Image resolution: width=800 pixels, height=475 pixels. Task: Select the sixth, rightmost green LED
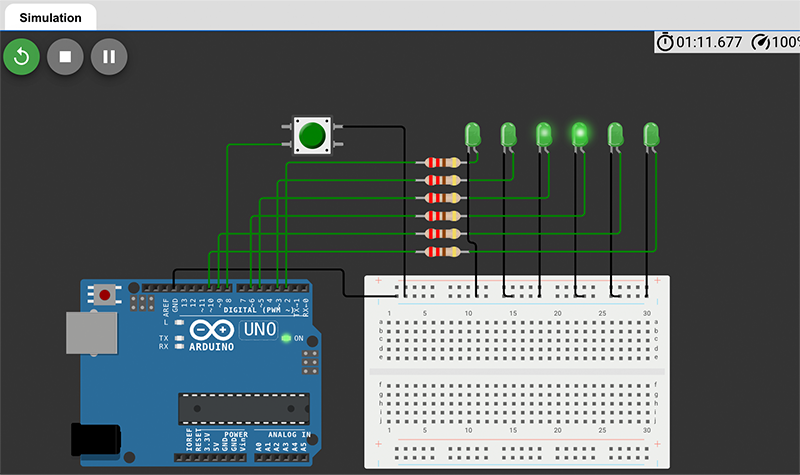(x=651, y=135)
